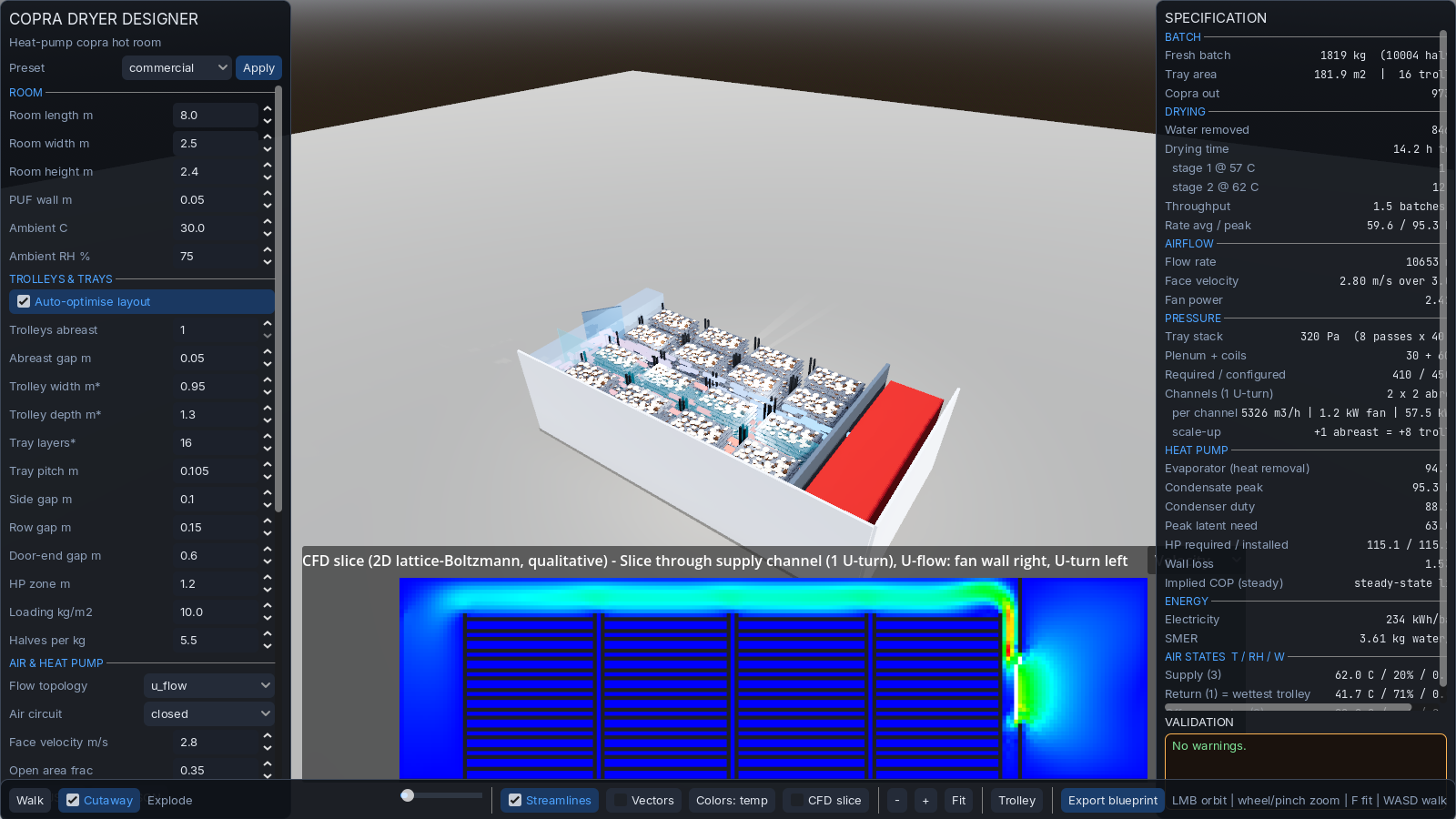The width and height of the screenshot is (1456, 819).
Task: Click the specification panel horizontal scrollbar
Action: 1288,707
